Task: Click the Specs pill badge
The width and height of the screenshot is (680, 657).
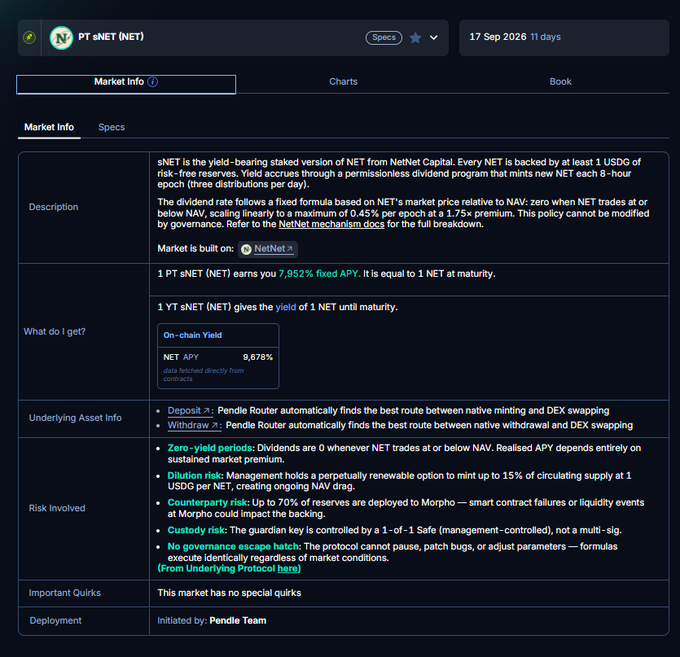Action: [x=384, y=38]
